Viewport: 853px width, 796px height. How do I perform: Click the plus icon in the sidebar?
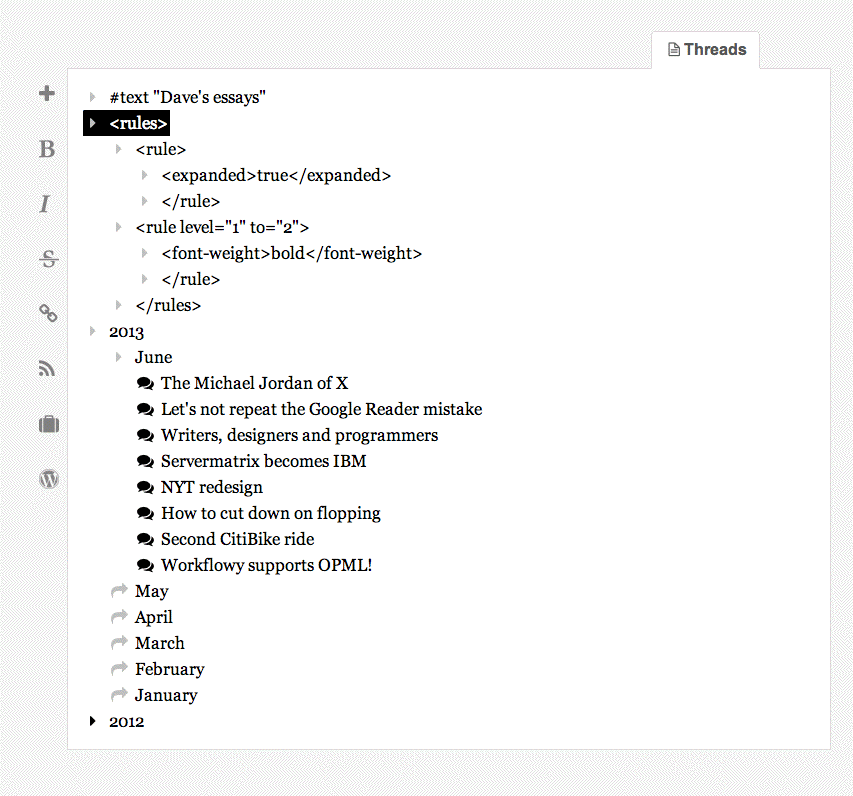46,94
